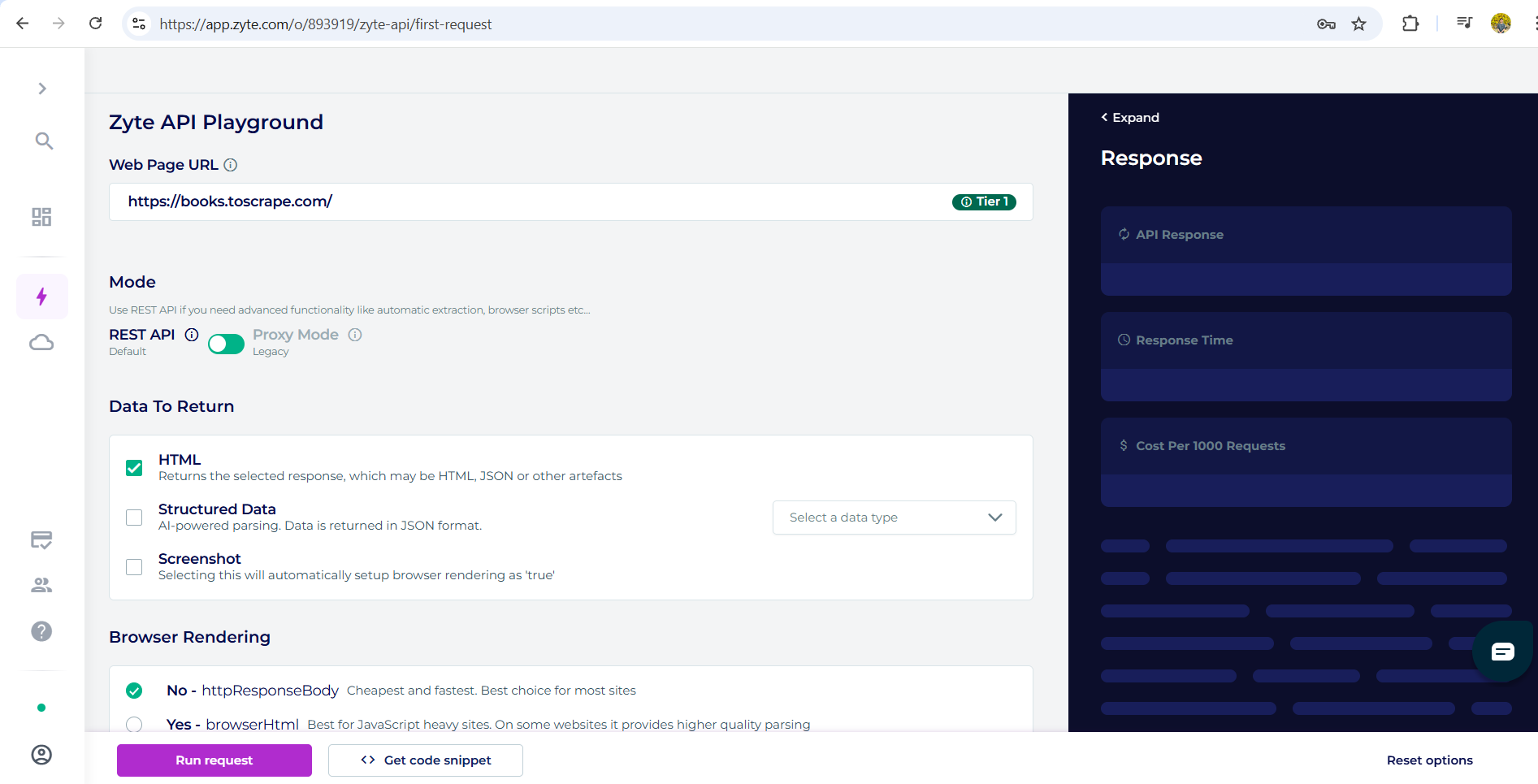The image size is (1538, 784).
Task: Open the team members icon
Action: tap(41, 585)
